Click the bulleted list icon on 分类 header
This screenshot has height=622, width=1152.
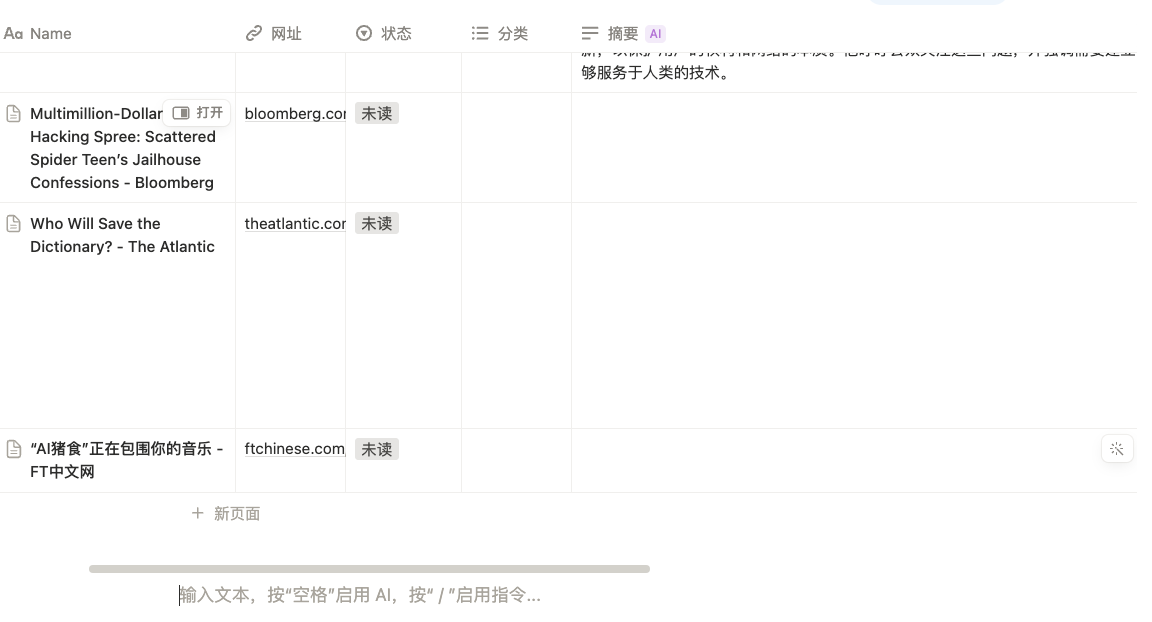click(x=480, y=33)
